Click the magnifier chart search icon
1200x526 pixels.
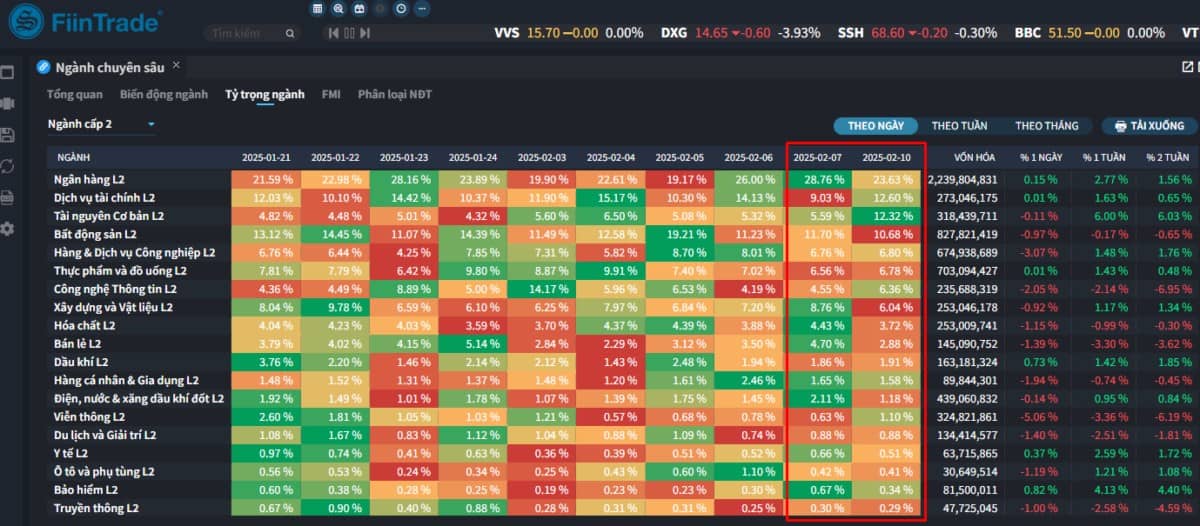pos(338,8)
